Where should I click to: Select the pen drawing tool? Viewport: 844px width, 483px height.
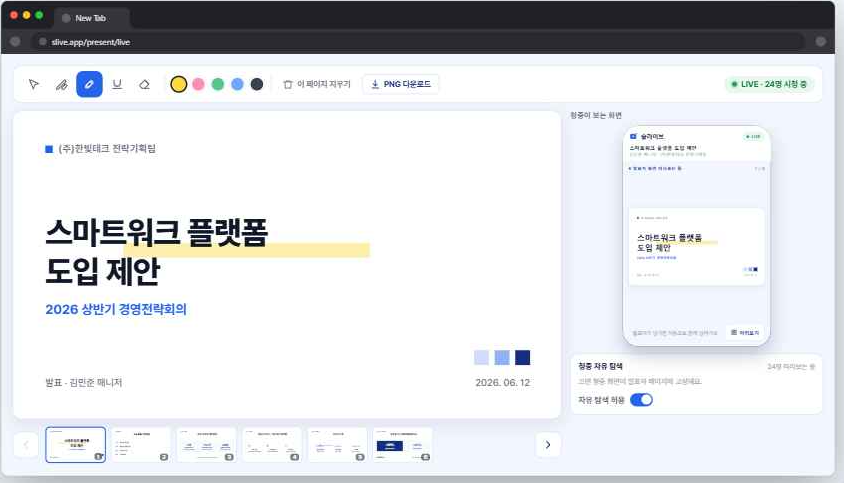tap(61, 85)
